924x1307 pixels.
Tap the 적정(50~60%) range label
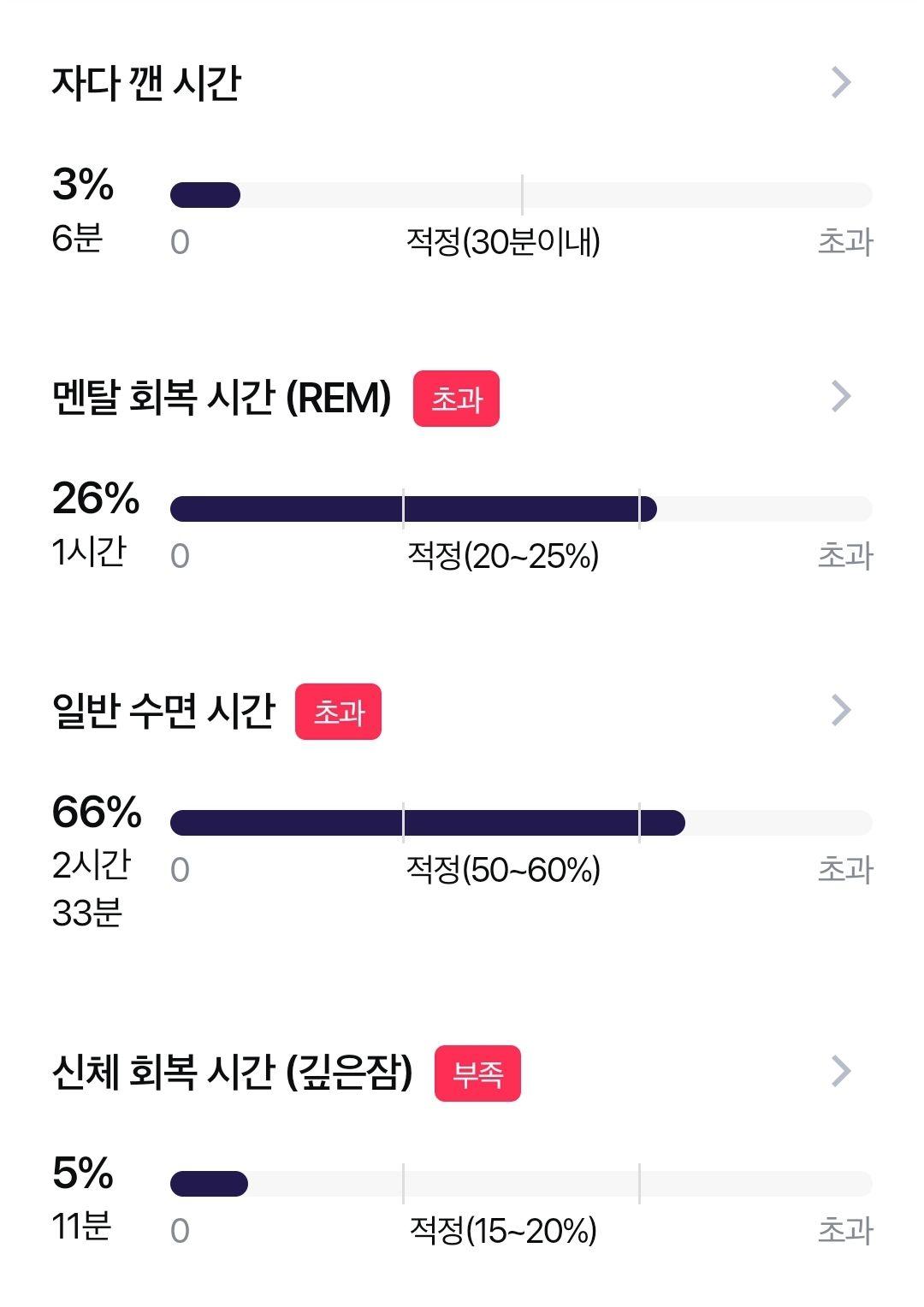click(503, 870)
